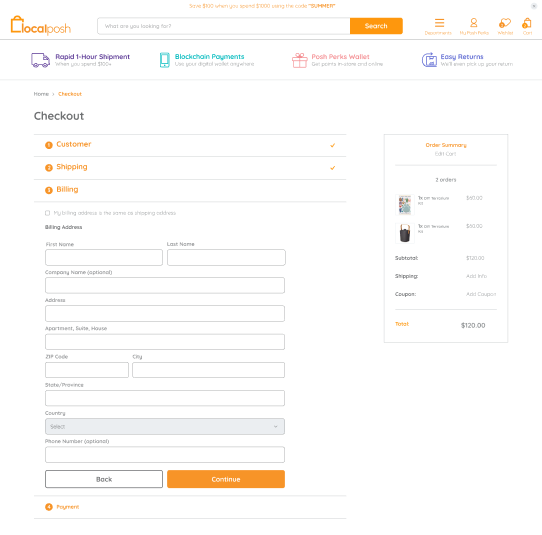Image resolution: width=542 pixels, height=535 pixels.
Task: Click the Shipping step checkmark
Action: point(333,168)
